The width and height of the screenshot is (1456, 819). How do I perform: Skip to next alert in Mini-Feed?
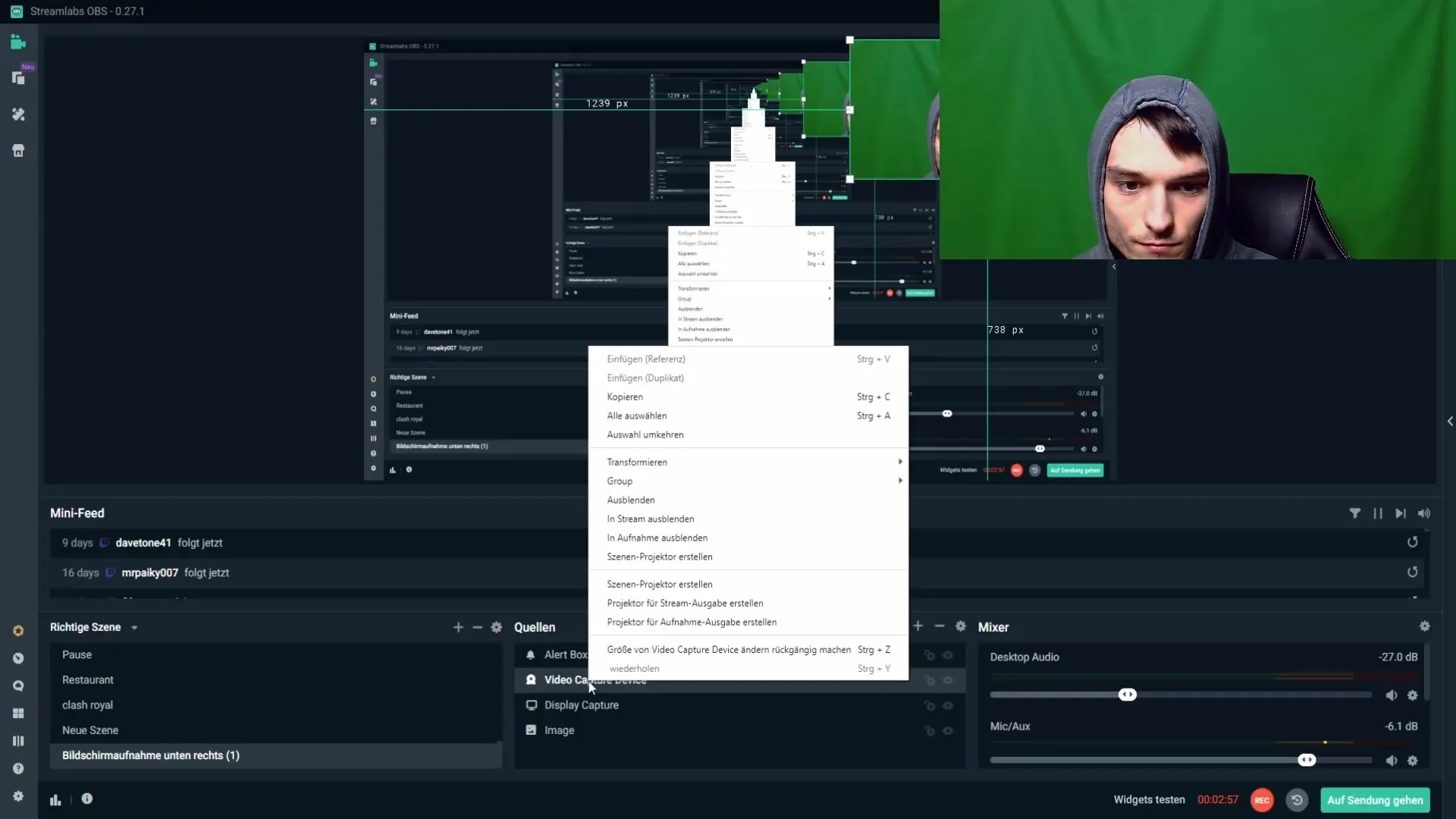[x=1401, y=513]
